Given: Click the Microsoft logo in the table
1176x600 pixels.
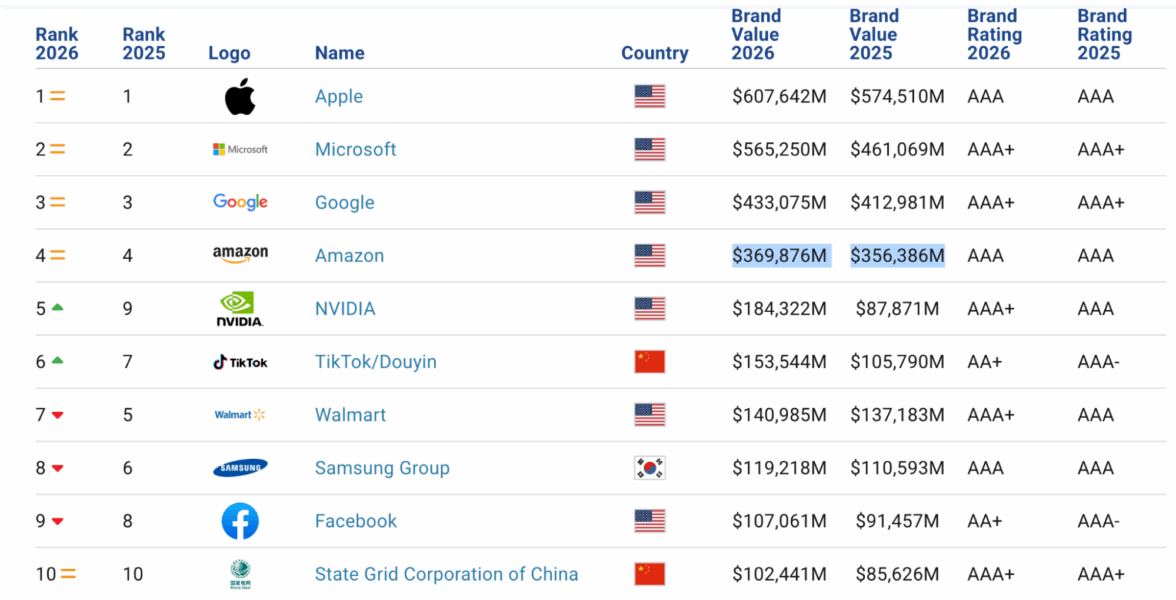Looking at the screenshot, I should 240,149.
